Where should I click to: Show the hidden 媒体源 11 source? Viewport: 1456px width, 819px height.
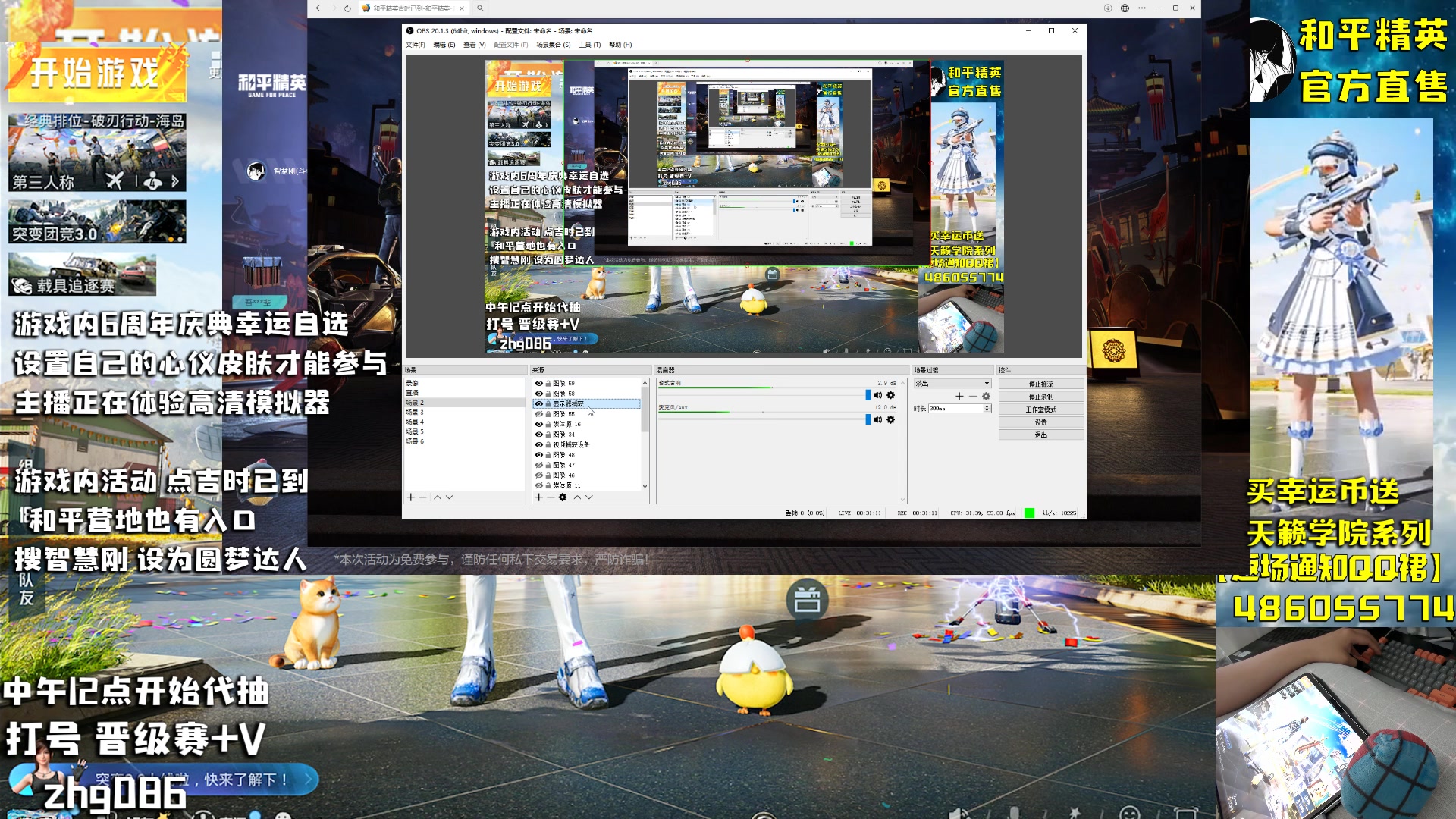tap(539, 485)
